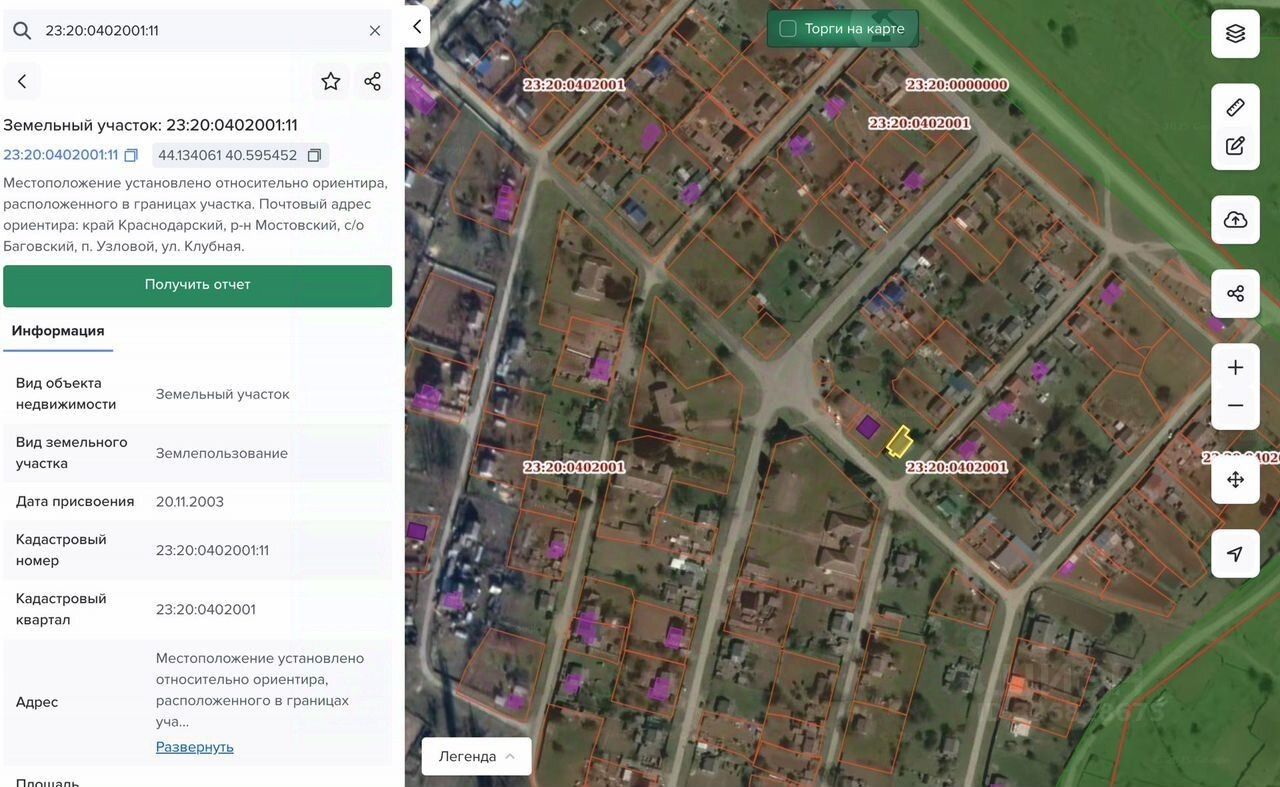
Task: Click the Кадастровый квартал value 23:20:0402001
Action: coord(206,609)
